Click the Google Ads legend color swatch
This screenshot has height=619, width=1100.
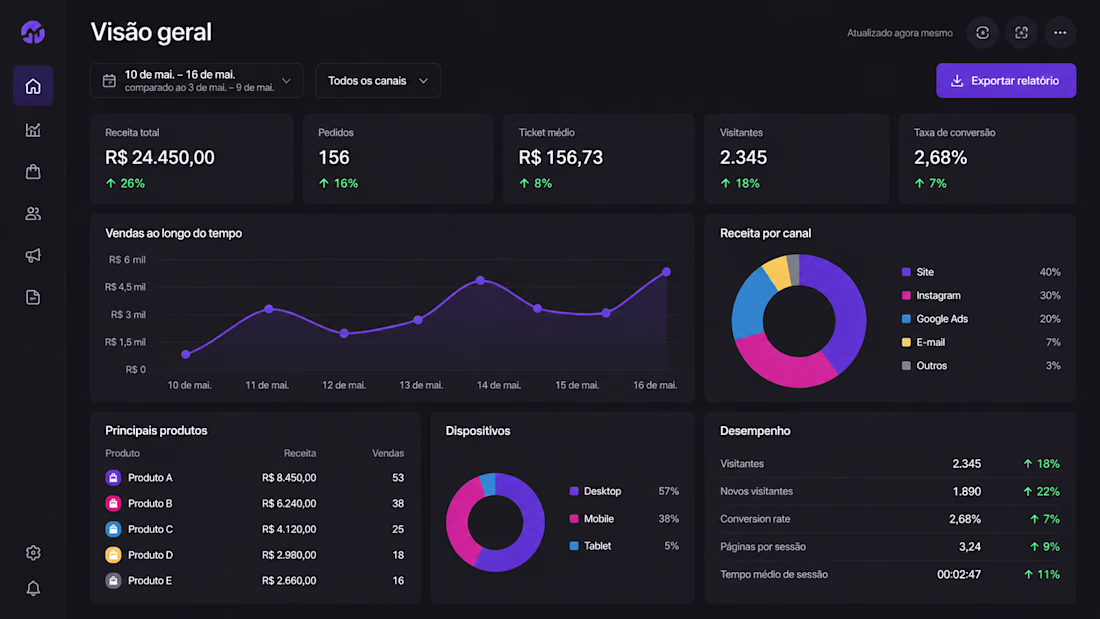[906, 319]
